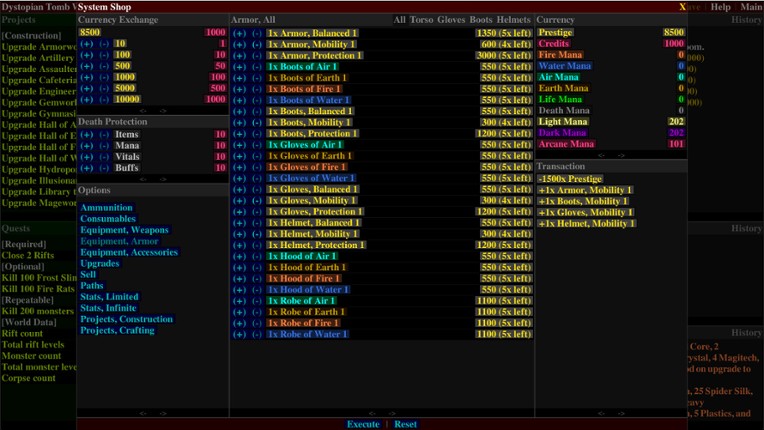Open the Help menu
764x430 pixels.
point(720,7)
